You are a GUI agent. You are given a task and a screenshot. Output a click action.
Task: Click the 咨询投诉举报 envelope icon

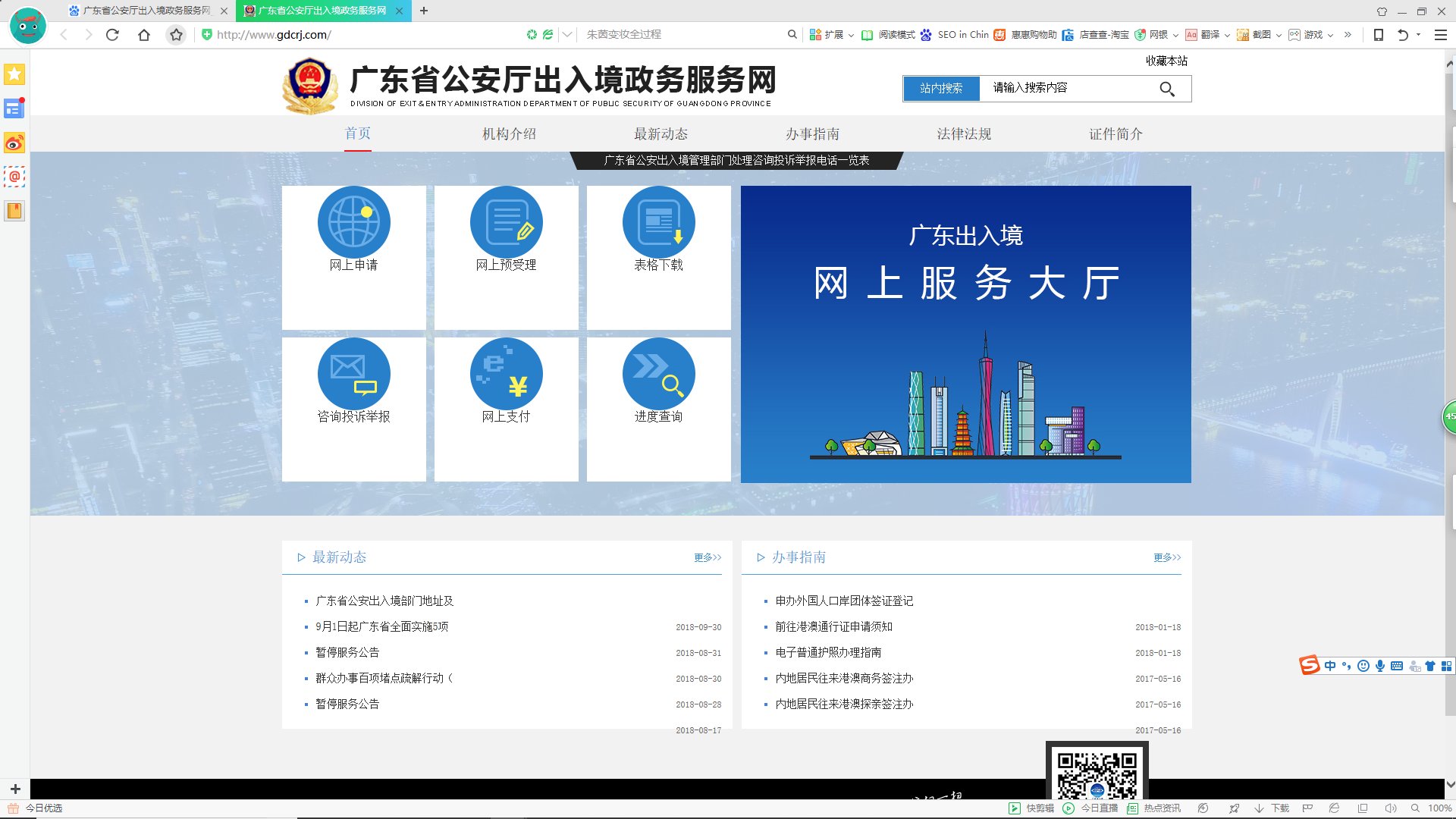[x=353, y=373]
